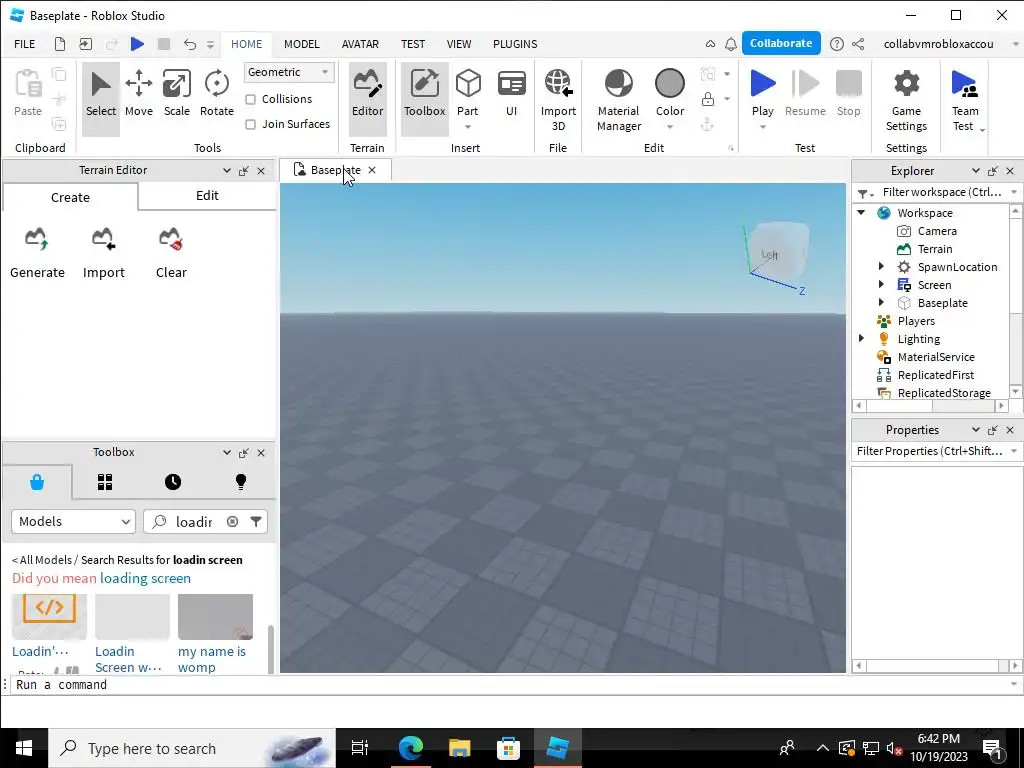
Task: Open the Models category dropdown
Action: (x=73, y=521)
